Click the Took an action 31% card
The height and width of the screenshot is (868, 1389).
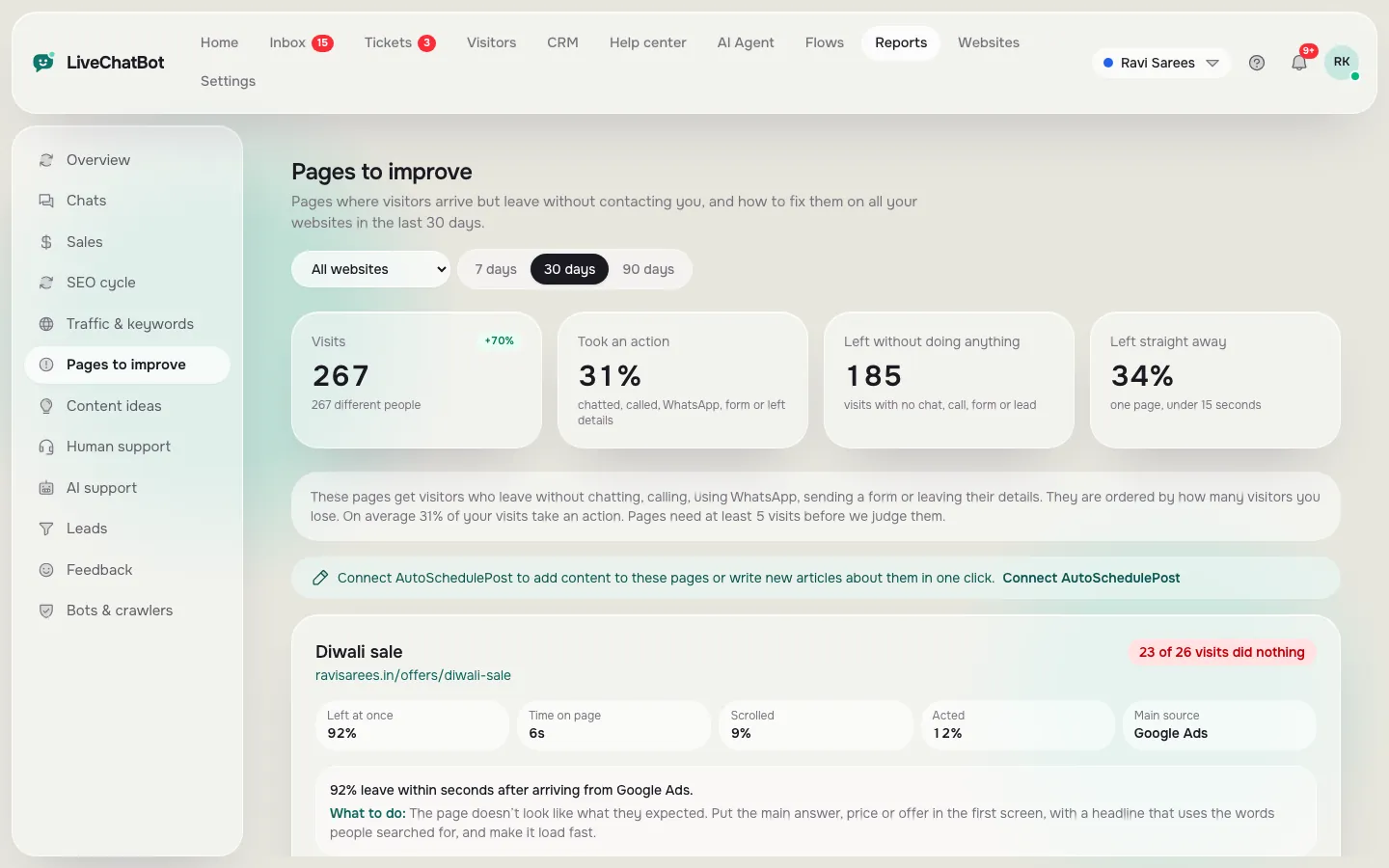683,380
